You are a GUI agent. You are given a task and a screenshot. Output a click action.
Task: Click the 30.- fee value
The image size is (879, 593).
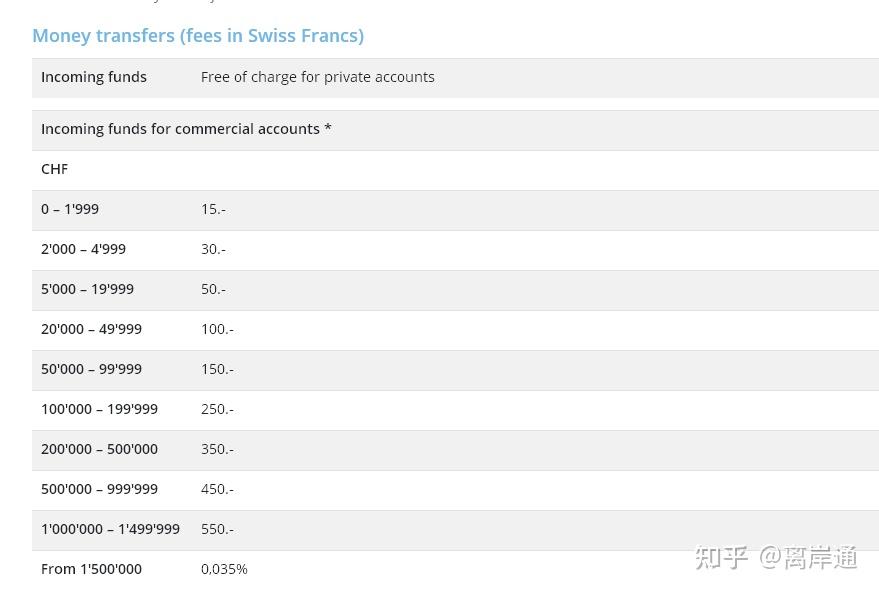coord(213,249)
